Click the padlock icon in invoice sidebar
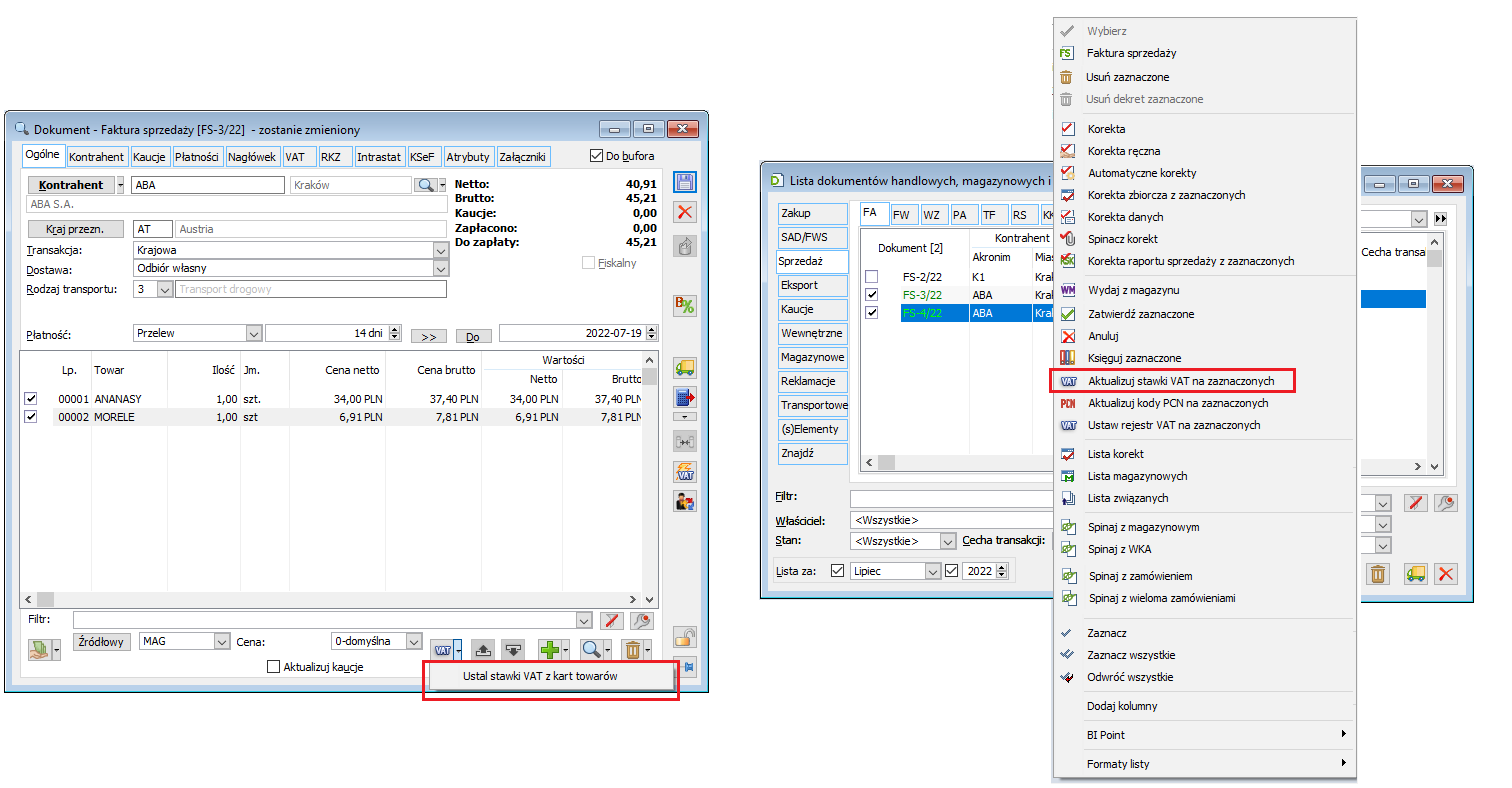The width and height of the screenshot is (1512, 788). pyautogui.click(x=685, y=636)
